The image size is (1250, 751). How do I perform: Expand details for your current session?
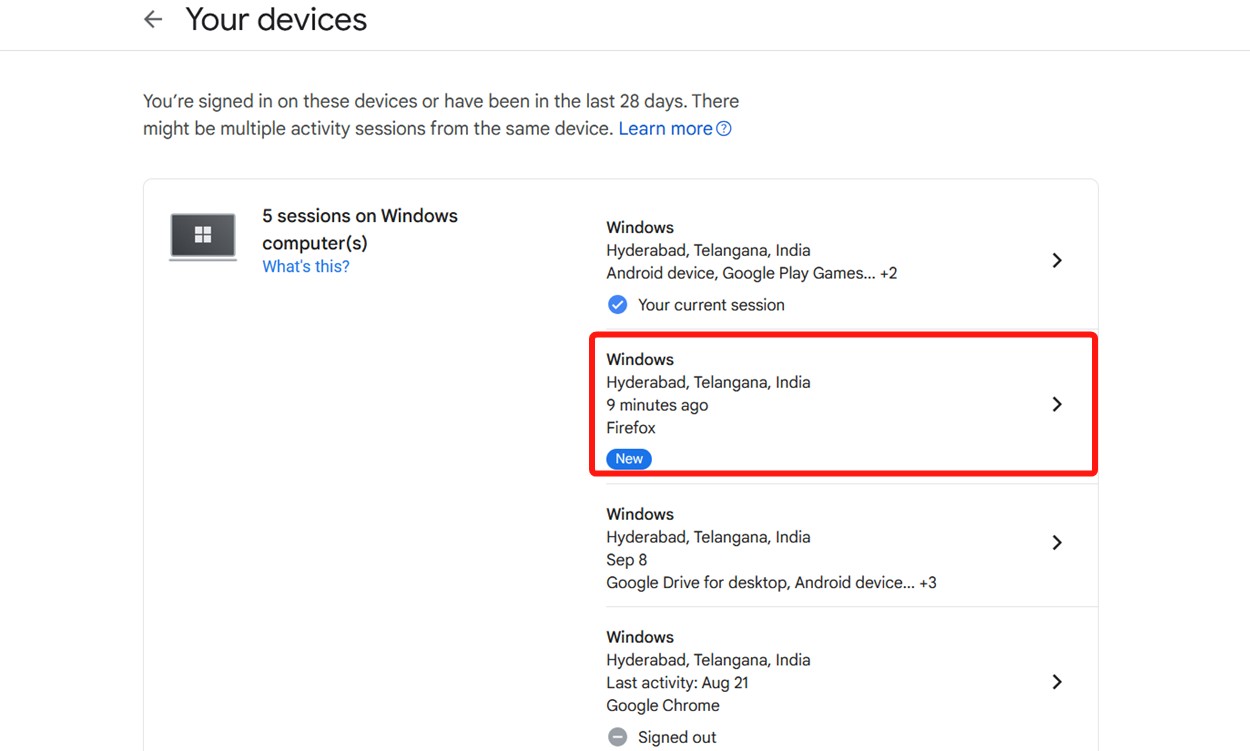point(1056,260)
